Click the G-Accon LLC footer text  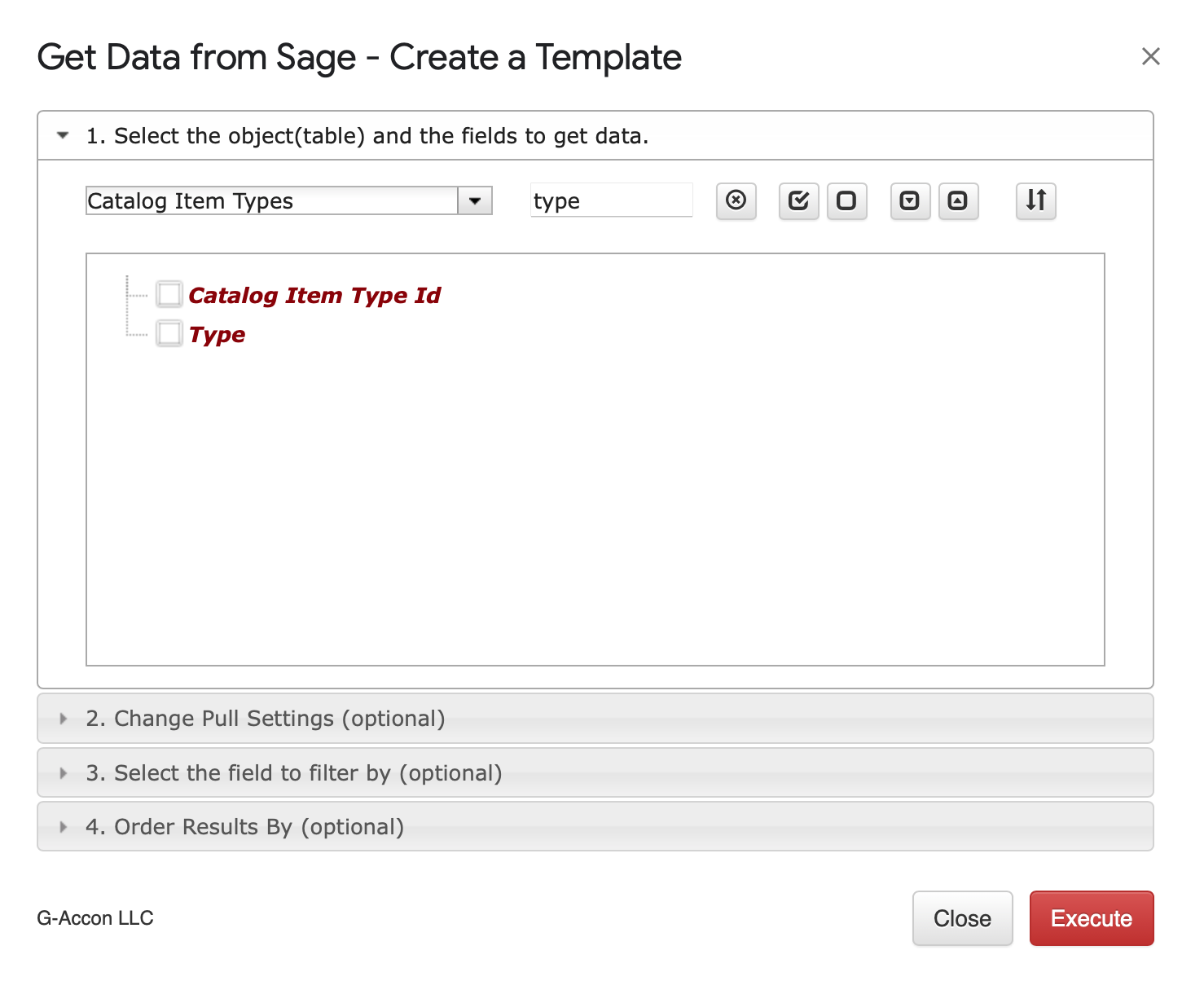95,918
